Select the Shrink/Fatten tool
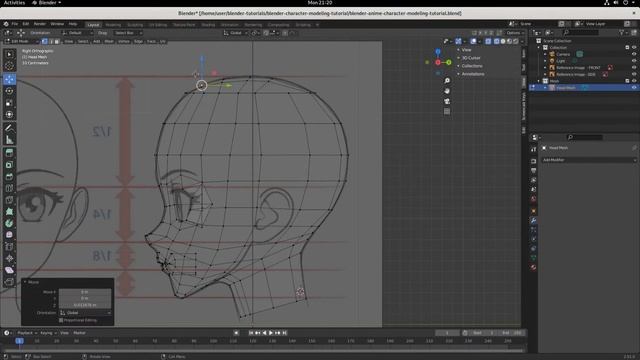This screenshot has height=360, width=640. 9,258
